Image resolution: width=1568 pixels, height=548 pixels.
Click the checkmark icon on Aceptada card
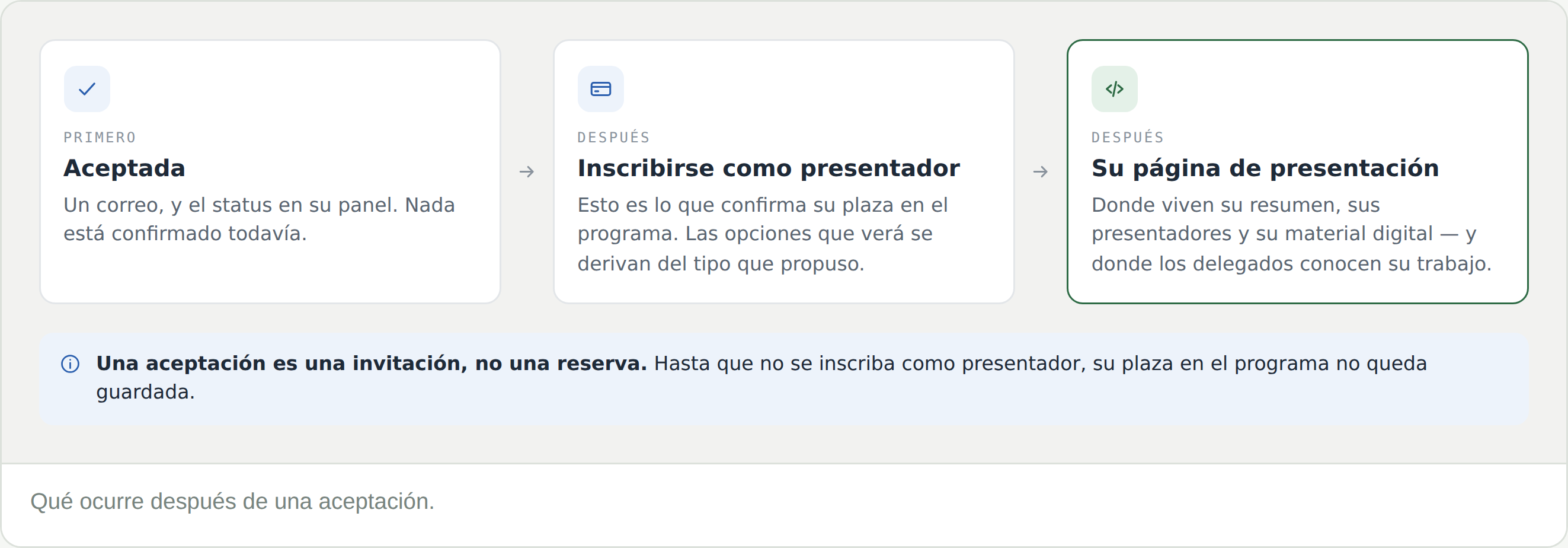pyautogui.click(x=87, y=89)
